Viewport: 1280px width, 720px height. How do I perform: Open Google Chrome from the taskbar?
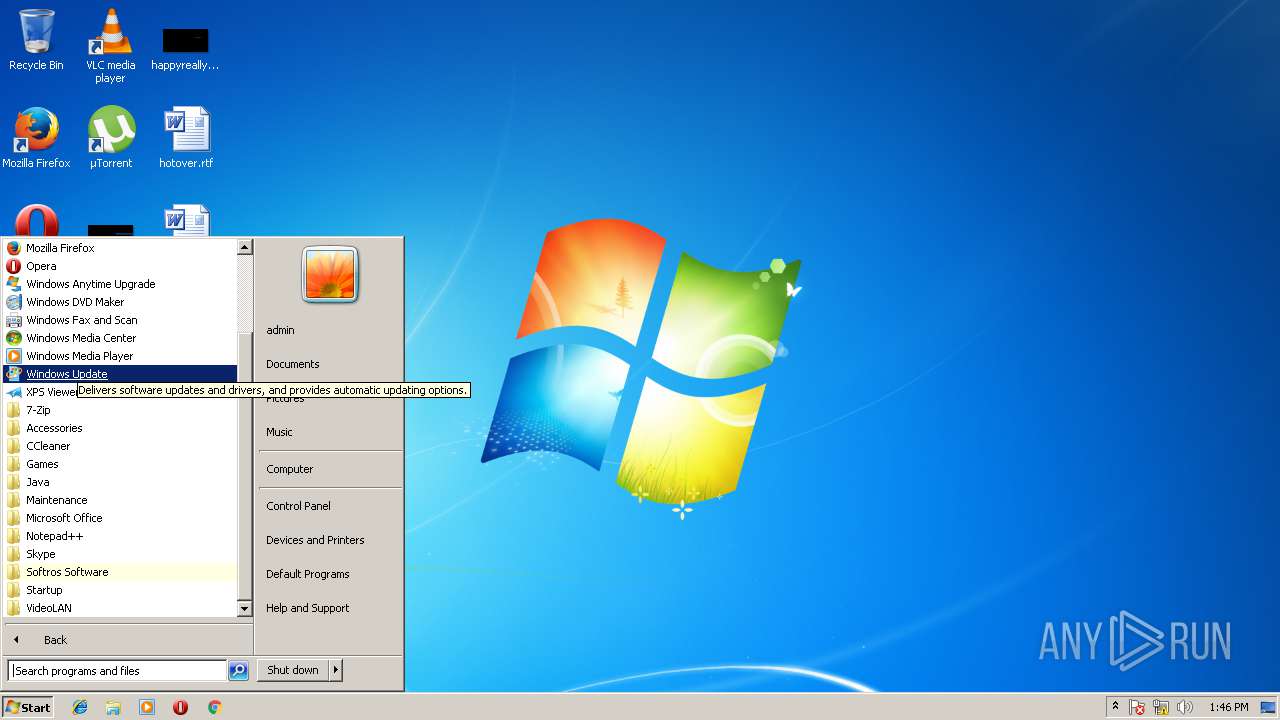click(214, 707)
